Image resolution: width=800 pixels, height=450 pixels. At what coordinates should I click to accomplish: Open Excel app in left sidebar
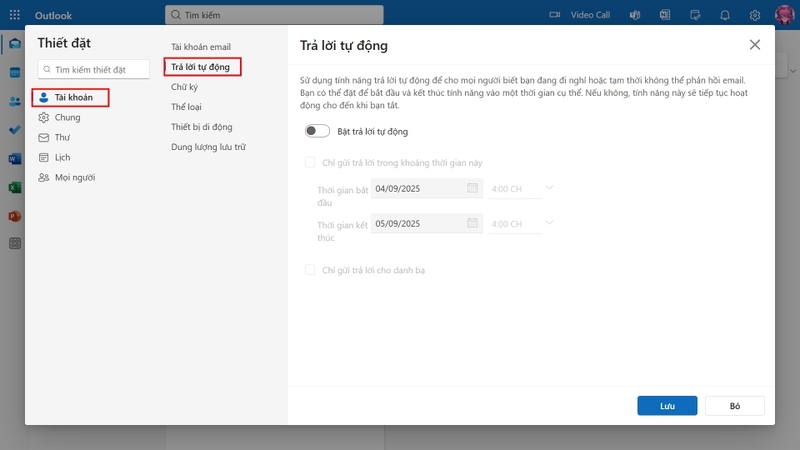click(15, 187)
